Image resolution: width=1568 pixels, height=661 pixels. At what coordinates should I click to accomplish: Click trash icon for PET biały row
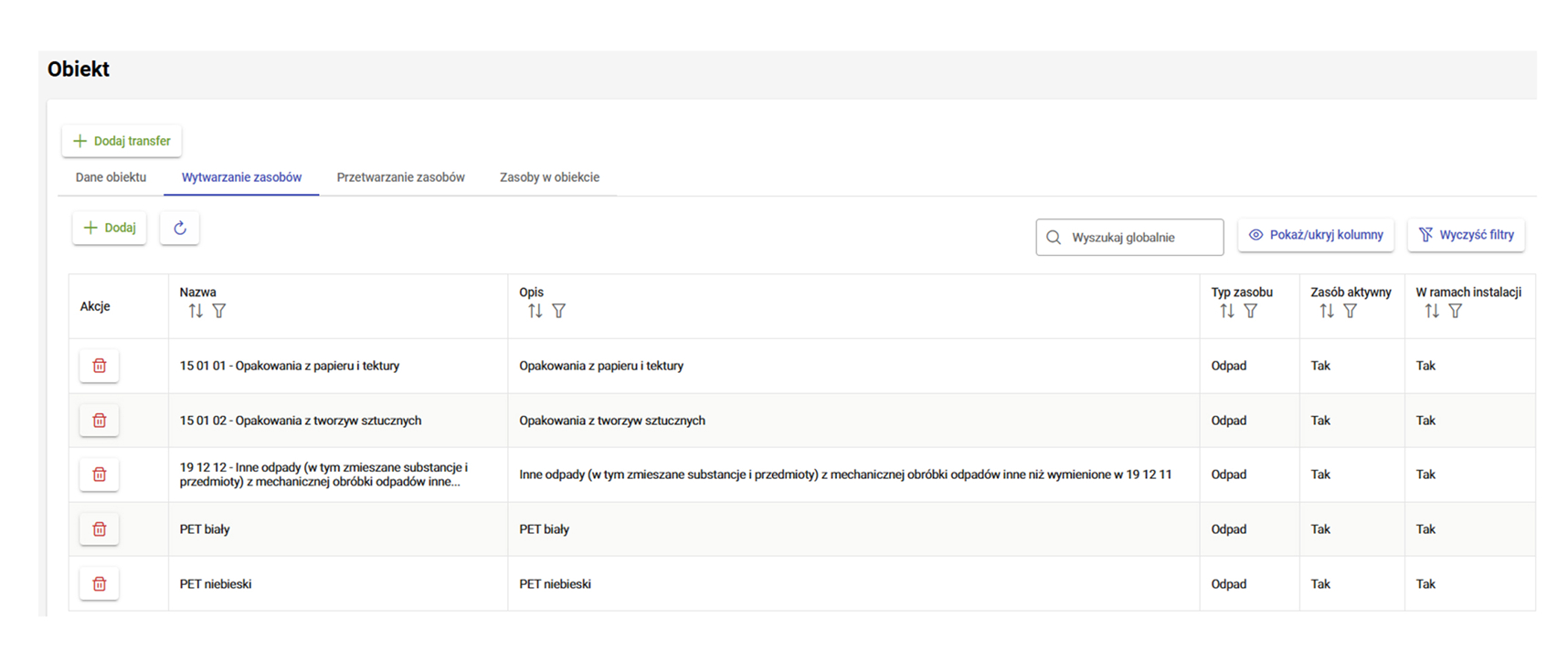click(x=100, y=529)
